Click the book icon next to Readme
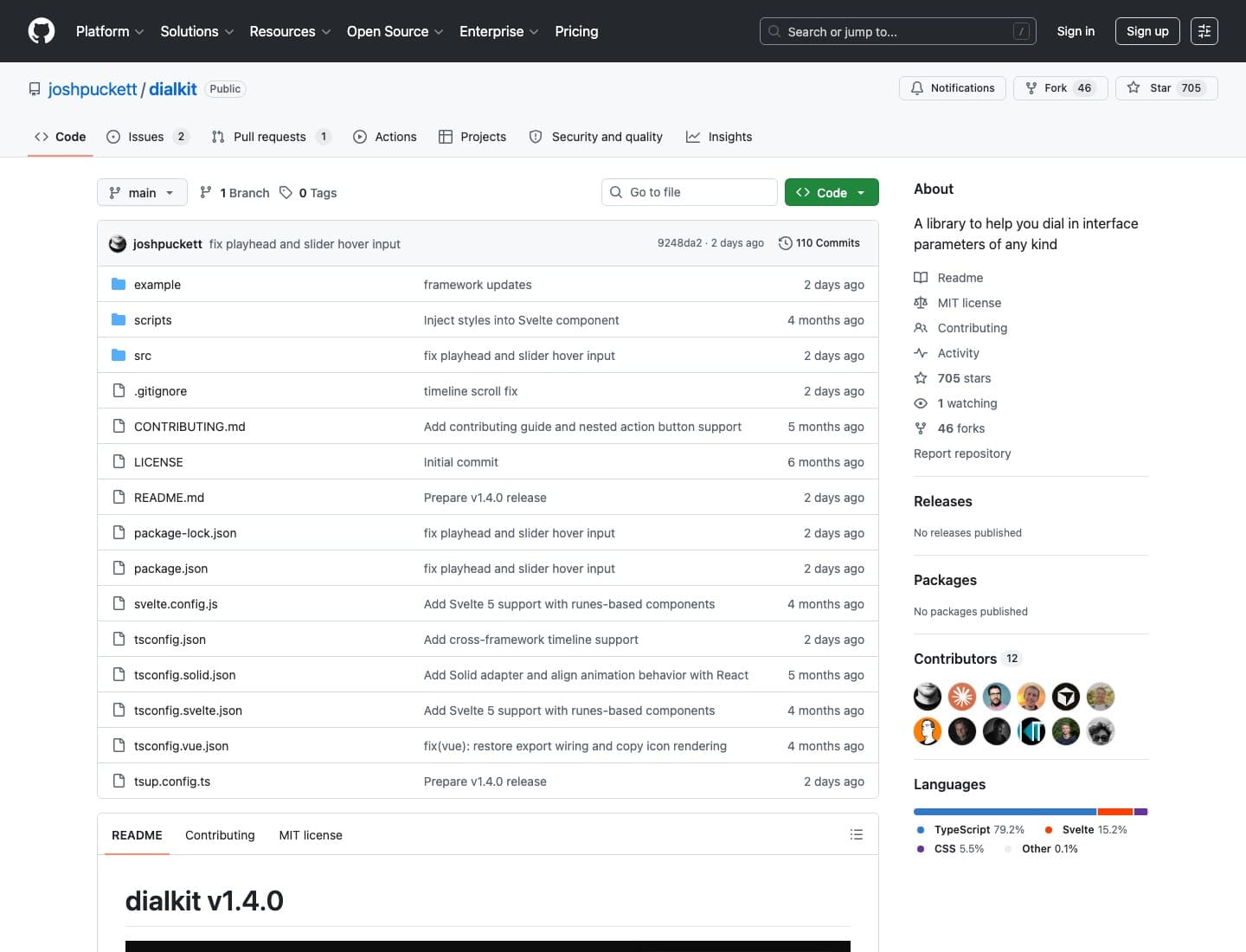This screenshot has width=1246, height=952. (921, 278)
